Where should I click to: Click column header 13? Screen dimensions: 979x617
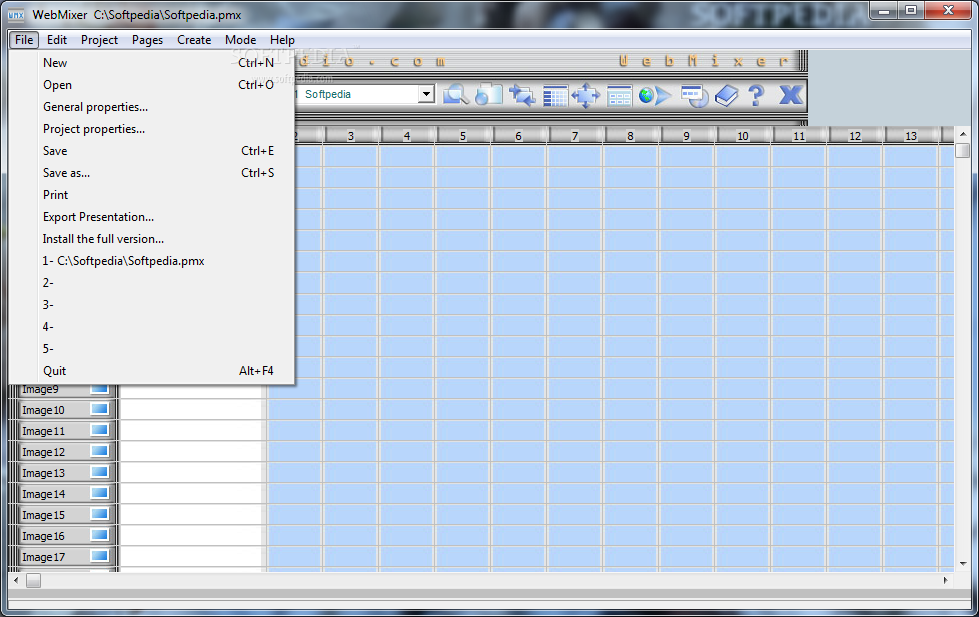point(911,136)
